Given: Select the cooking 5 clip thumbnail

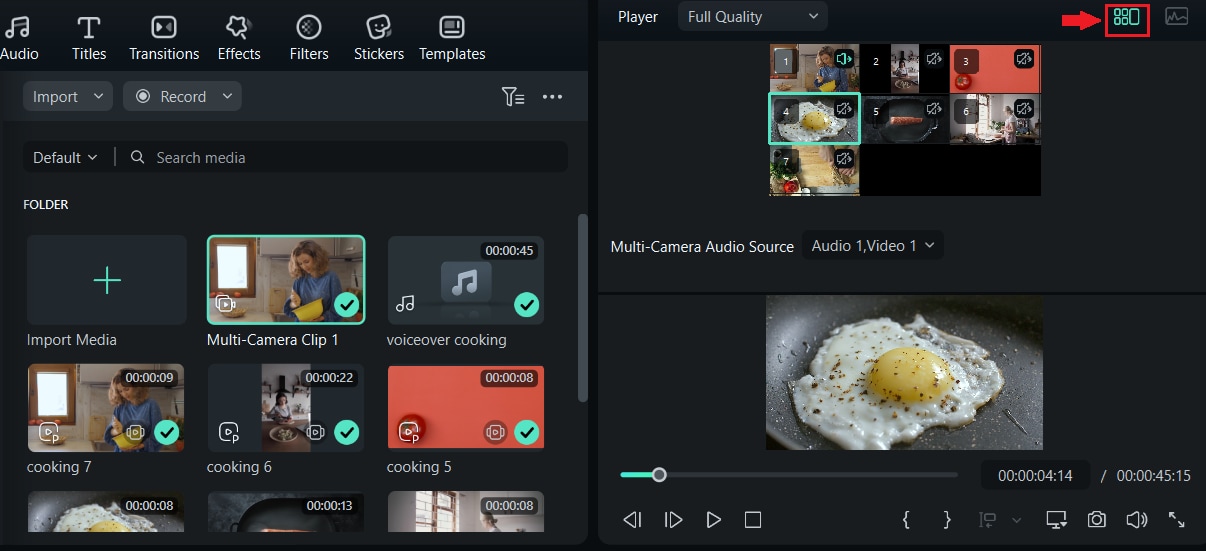Looking at the screenshot, I should coord(466,407).
